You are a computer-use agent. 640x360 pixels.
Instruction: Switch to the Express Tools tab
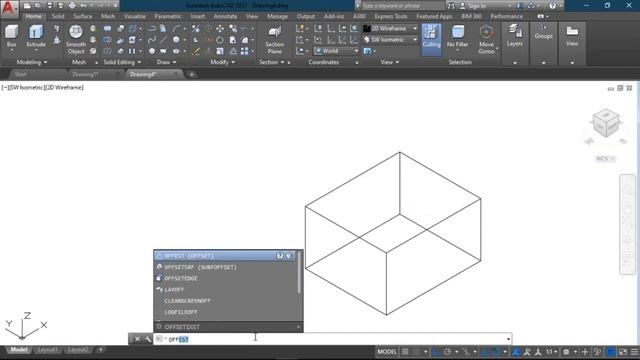[x=391, y=16]
